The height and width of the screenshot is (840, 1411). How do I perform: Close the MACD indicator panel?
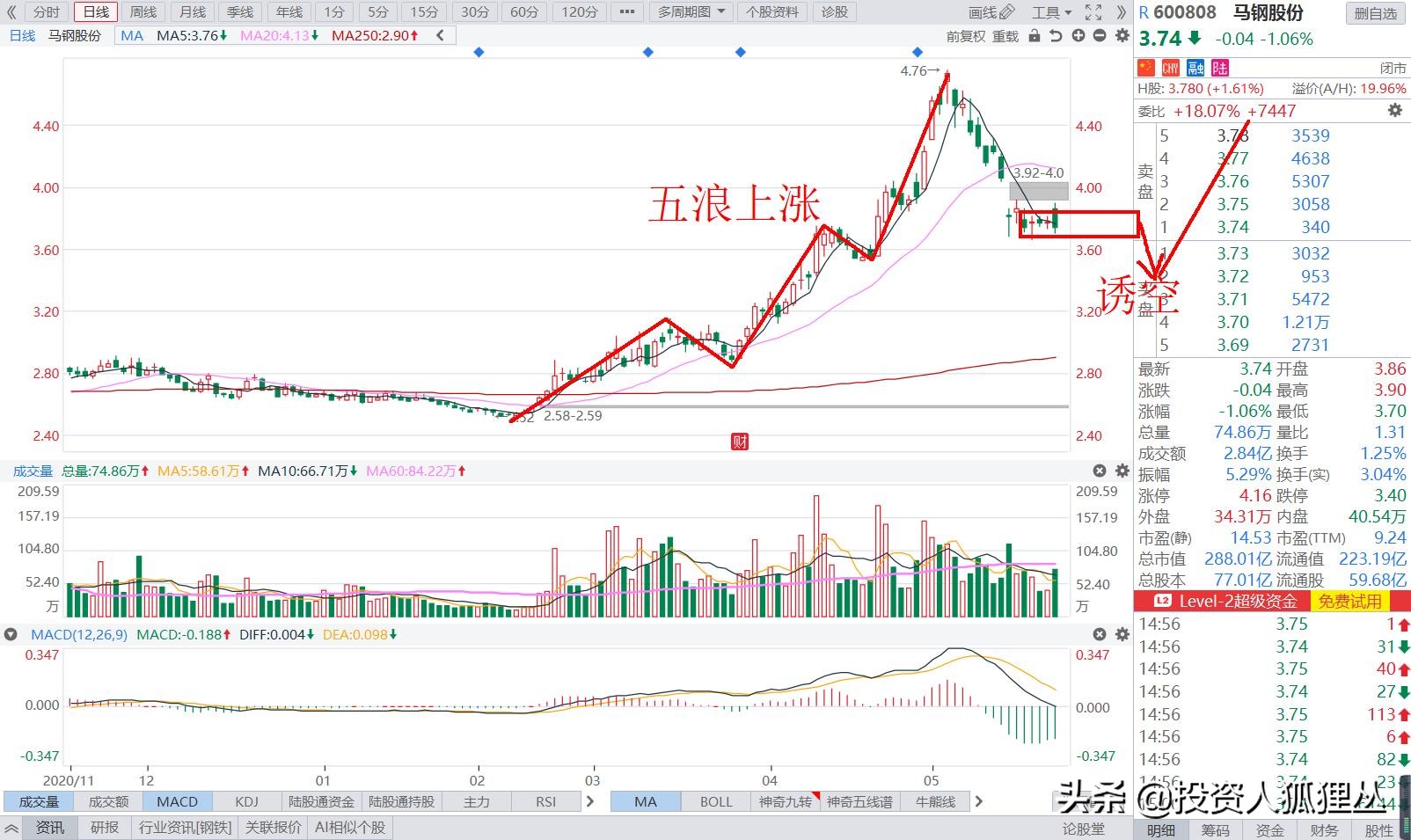(x=1100, y=634)
